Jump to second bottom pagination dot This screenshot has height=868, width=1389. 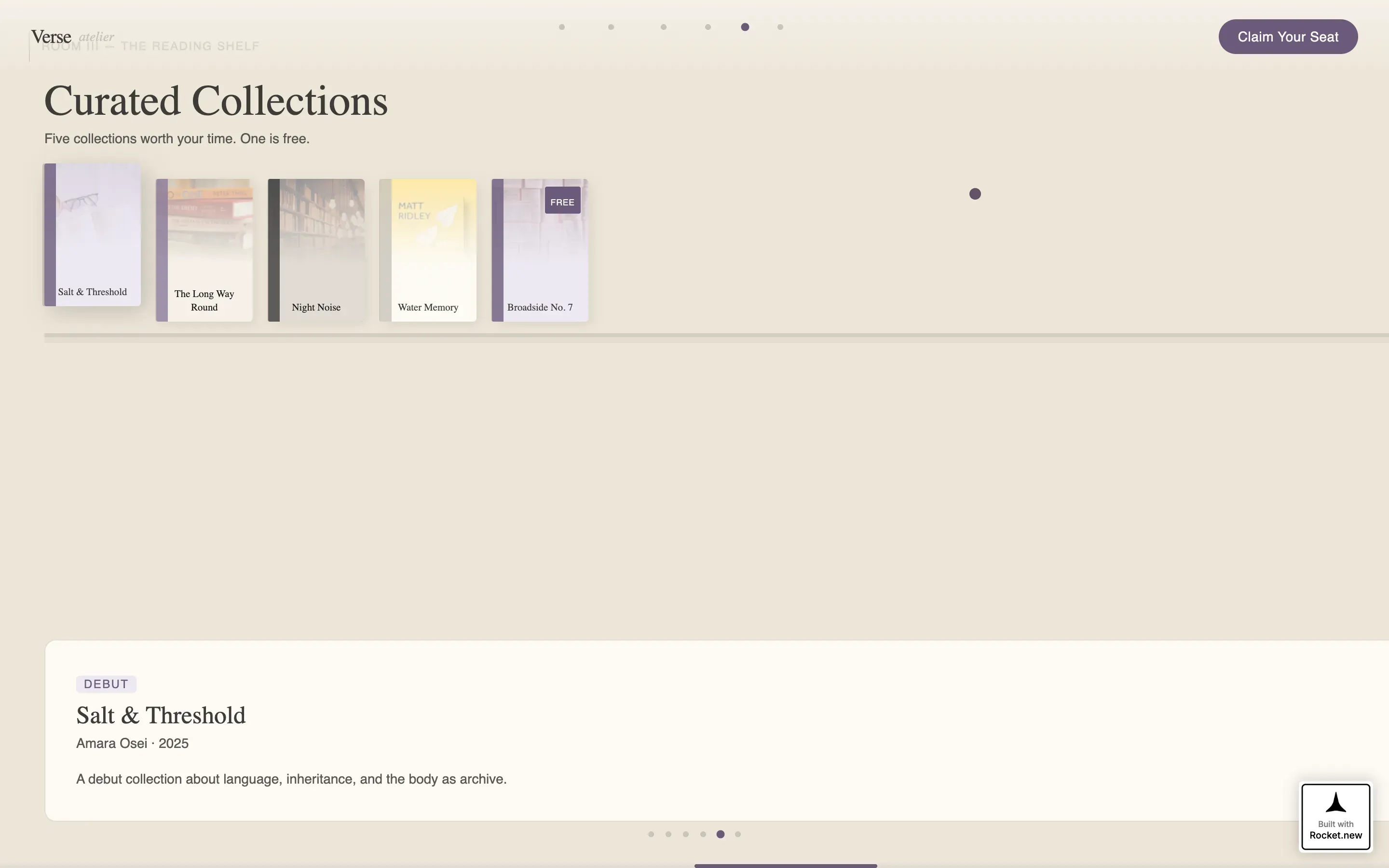coord(668,834)
